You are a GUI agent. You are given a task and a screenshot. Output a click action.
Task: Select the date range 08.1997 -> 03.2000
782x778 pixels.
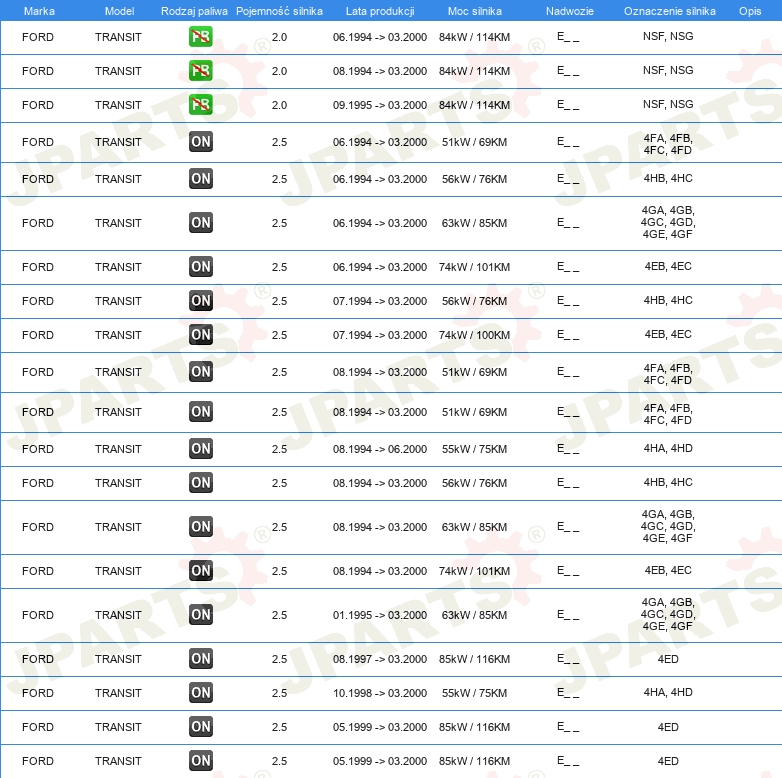click(380, 659)
